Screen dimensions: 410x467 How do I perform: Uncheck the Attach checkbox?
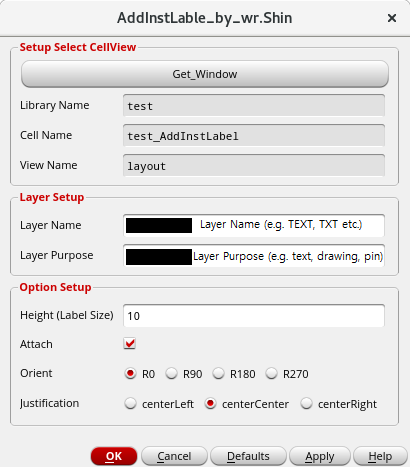[130, 344]
